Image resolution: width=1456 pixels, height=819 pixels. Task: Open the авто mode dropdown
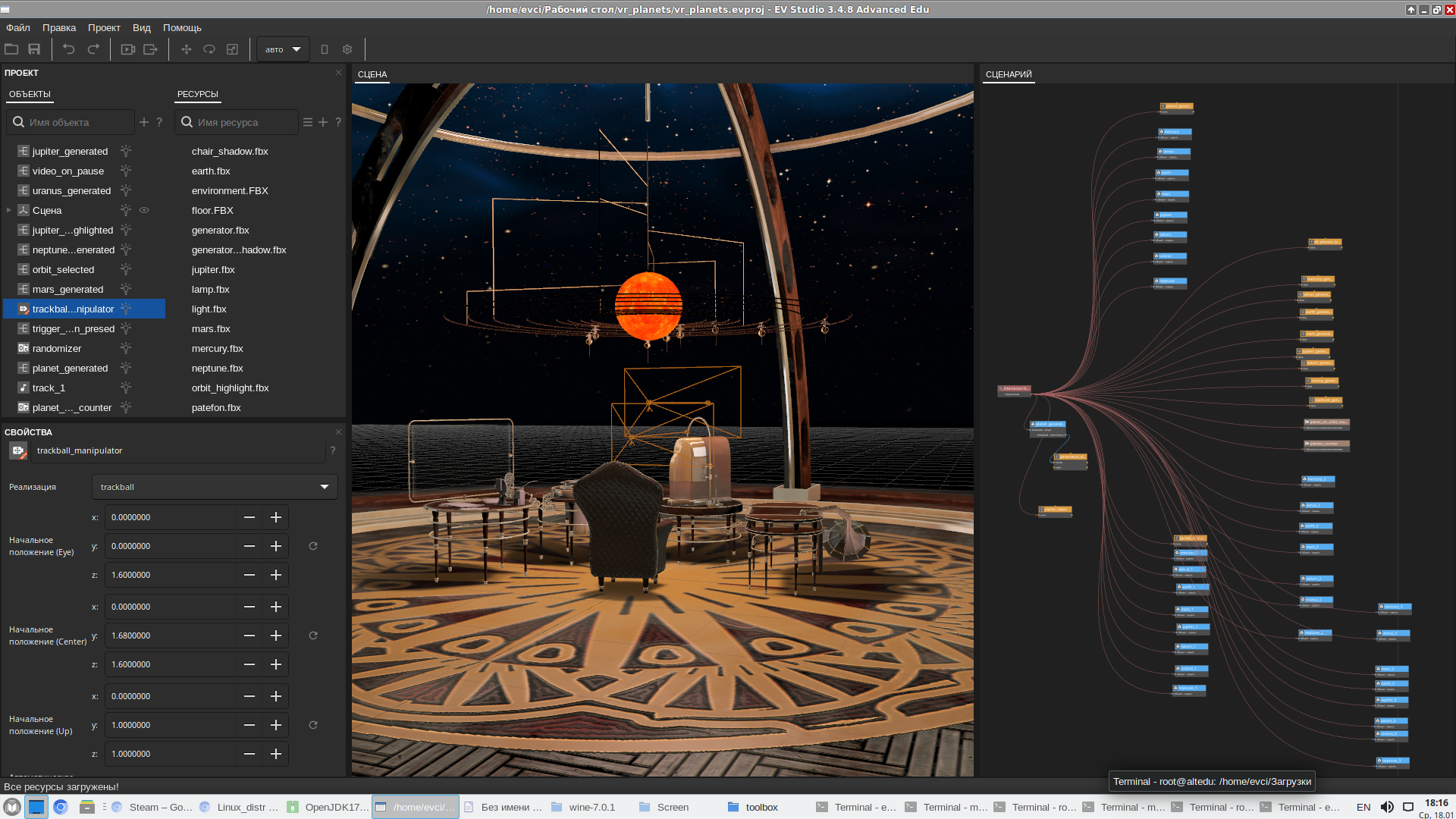[283, 49]
